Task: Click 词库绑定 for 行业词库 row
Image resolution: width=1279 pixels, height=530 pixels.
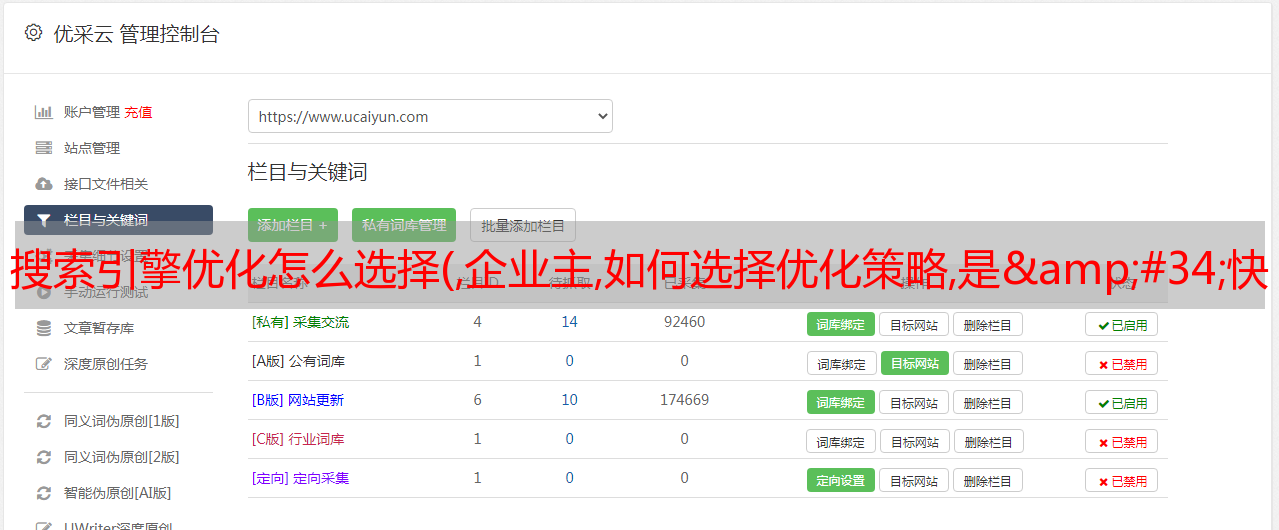Action: click(x=841, y=441)
